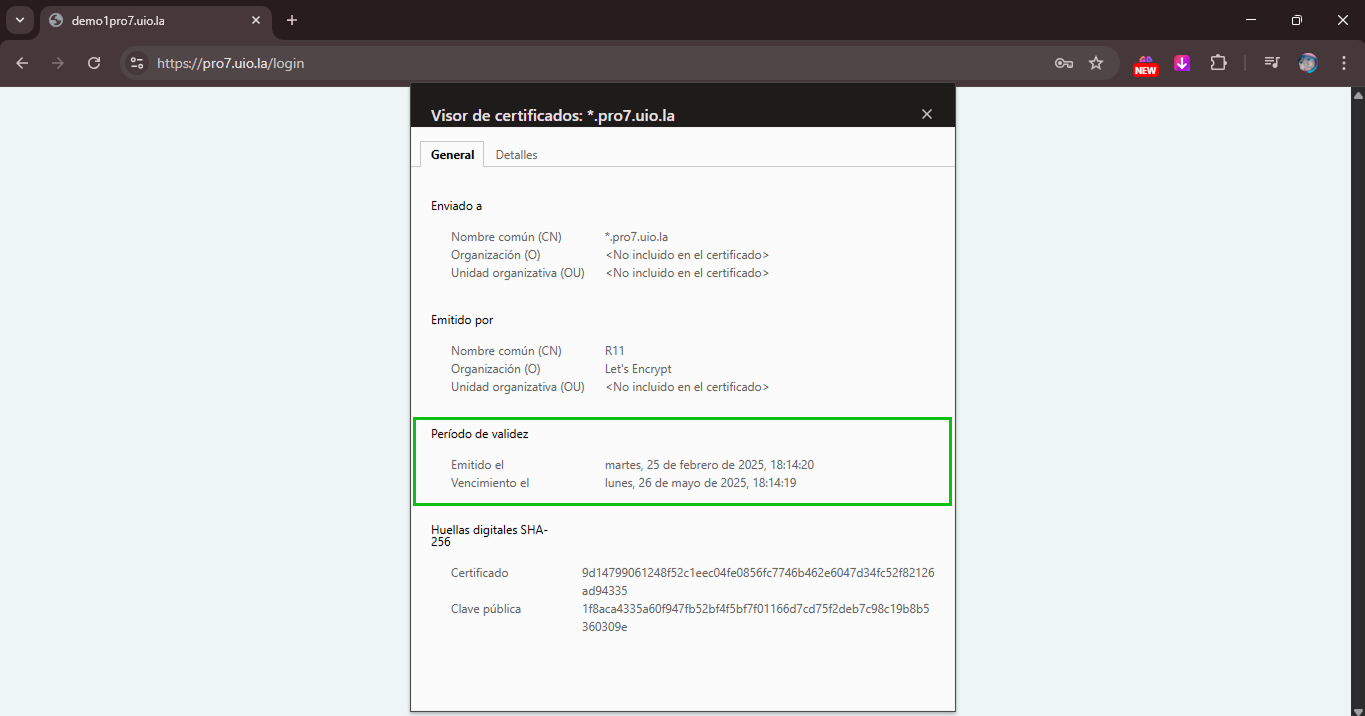The width and height of the screenshot is (1365, 716).
Task: Open a new tab with the plus button
Action: click(x=292, y=20)
